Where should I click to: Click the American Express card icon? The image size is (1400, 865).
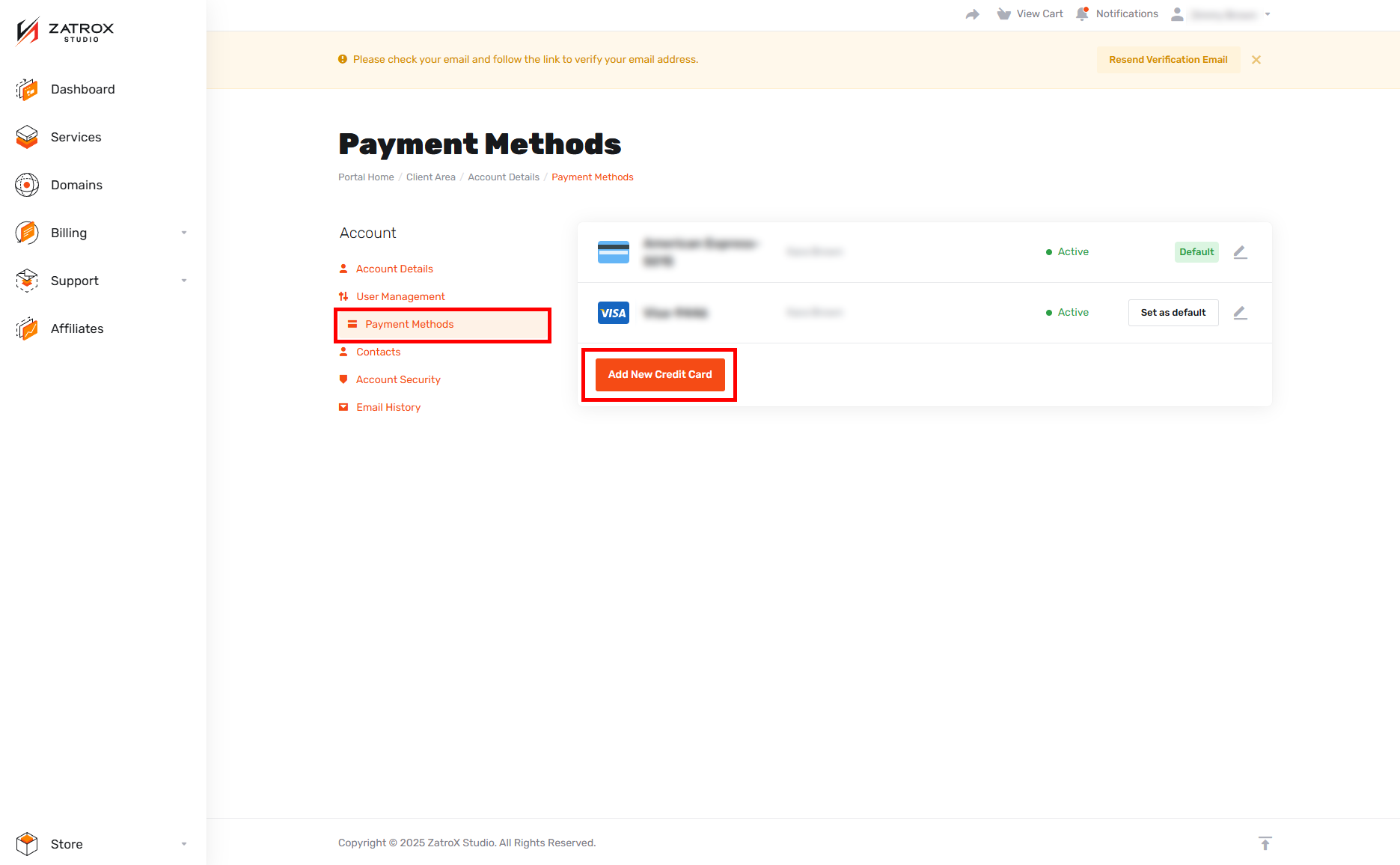tap(614, 252)
